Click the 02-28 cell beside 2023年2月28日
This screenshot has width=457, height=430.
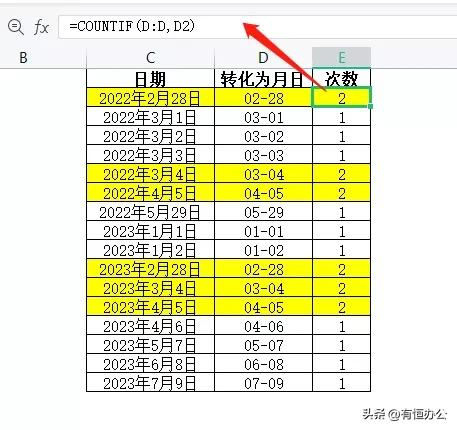tap(263, 268)
